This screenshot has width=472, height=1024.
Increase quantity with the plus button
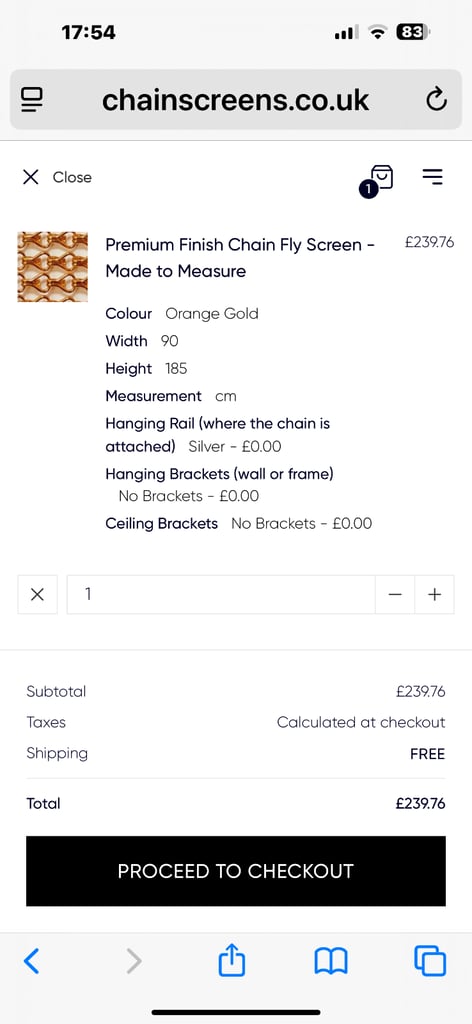coord(434,594)
